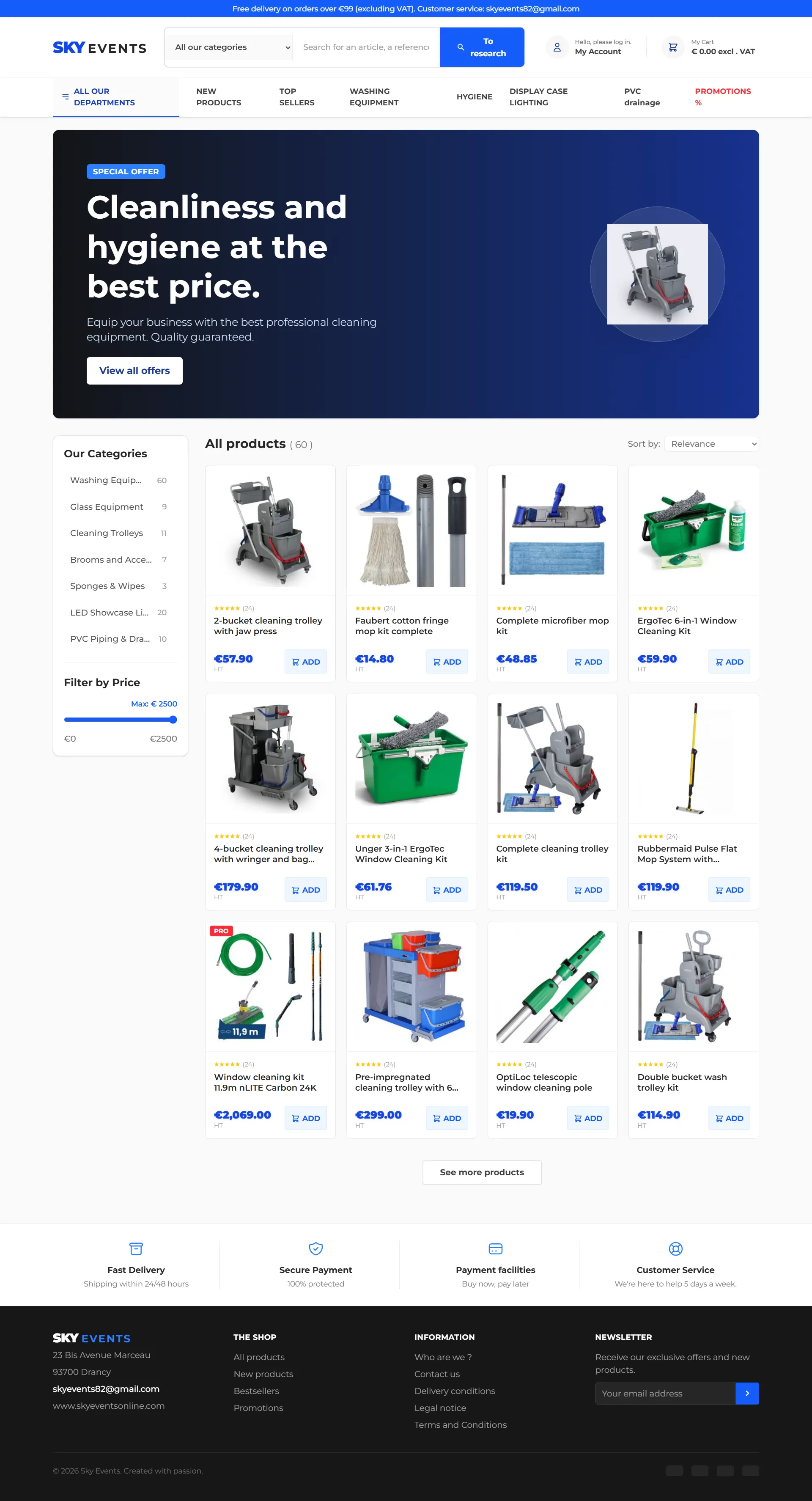Open the shopping cart icon
This screenshot has width=812, height=1501.
[x=672, y=47]
